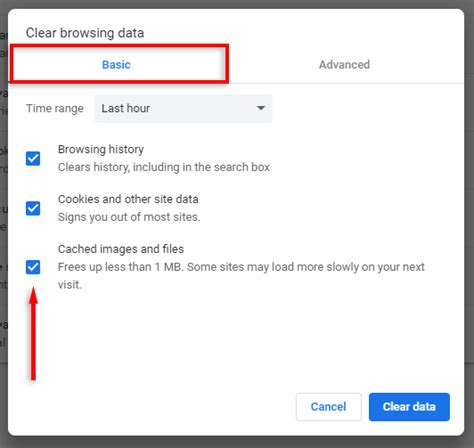Click the 'Last hour' selected value text

pyautogui.click(x=126, y=108)
